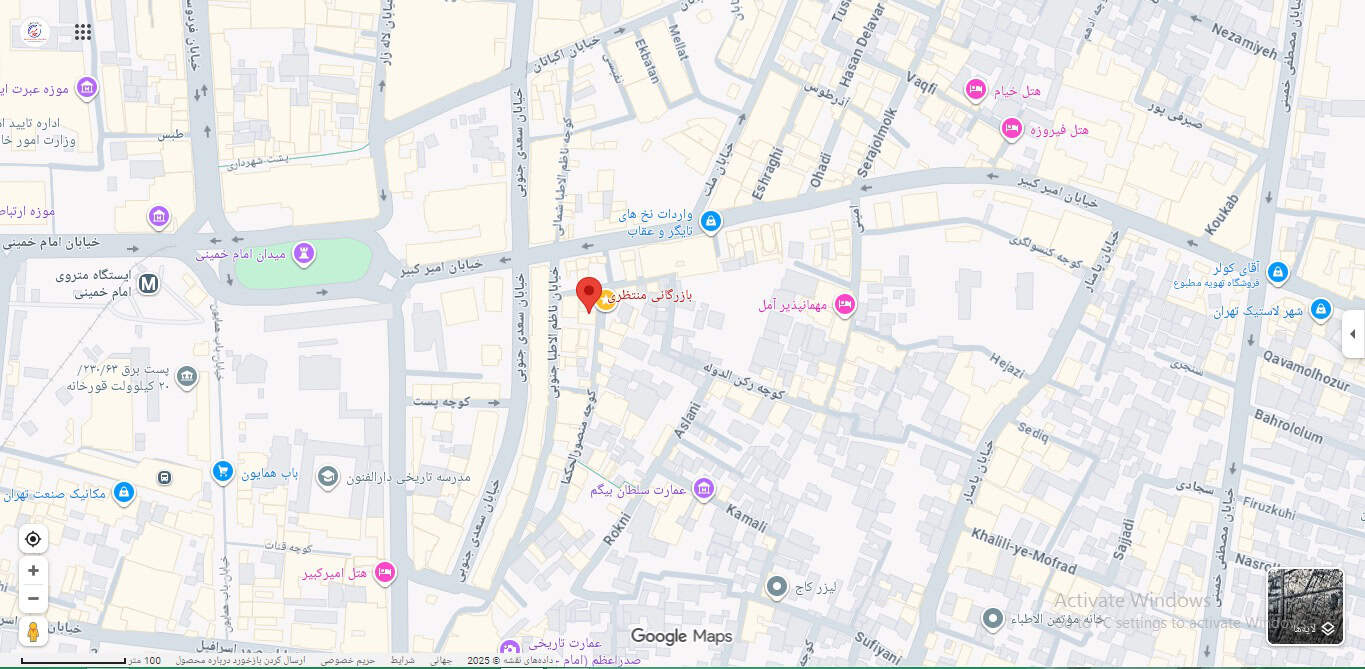Image resolution: width=1365 pixels, height=669 pixels.
Task: Select the هتل خیام hotel marker
Action: point(976,91)
